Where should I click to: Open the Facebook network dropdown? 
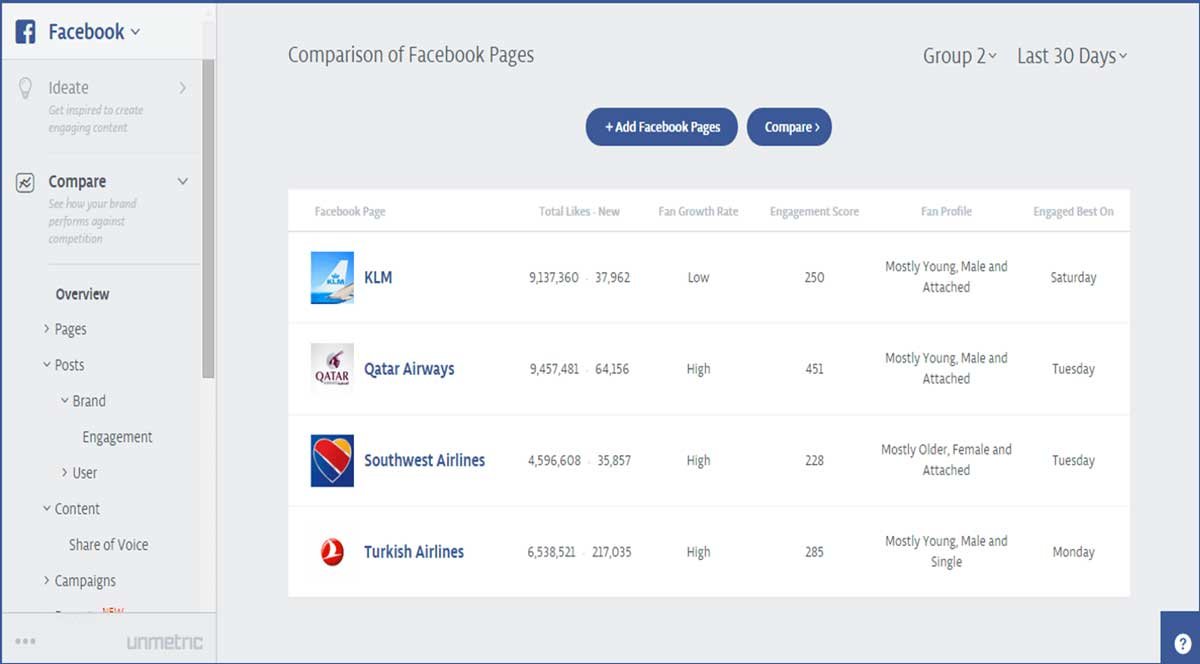click(x=94, y=32)
